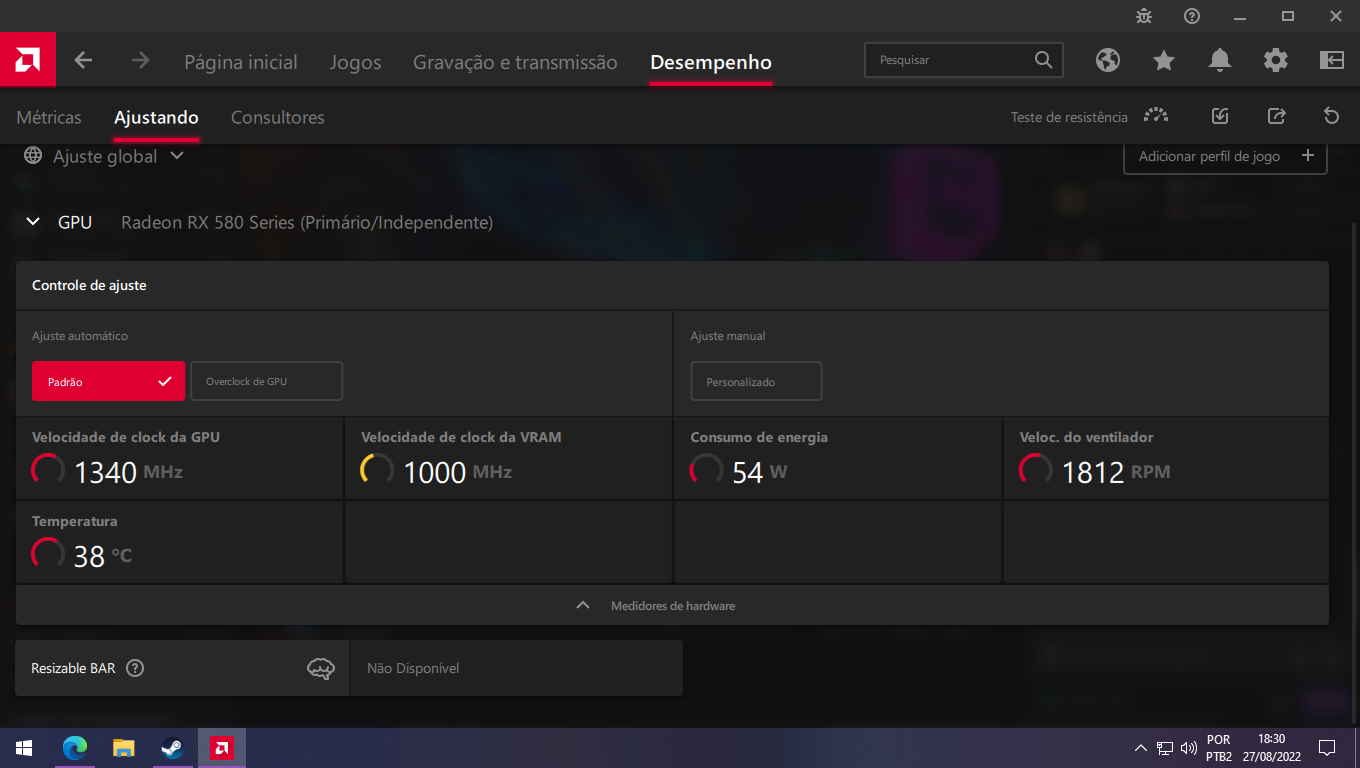Switch to Consultores sub-tab
Viewport: 1360px width, 768px height.
(278, 117)
